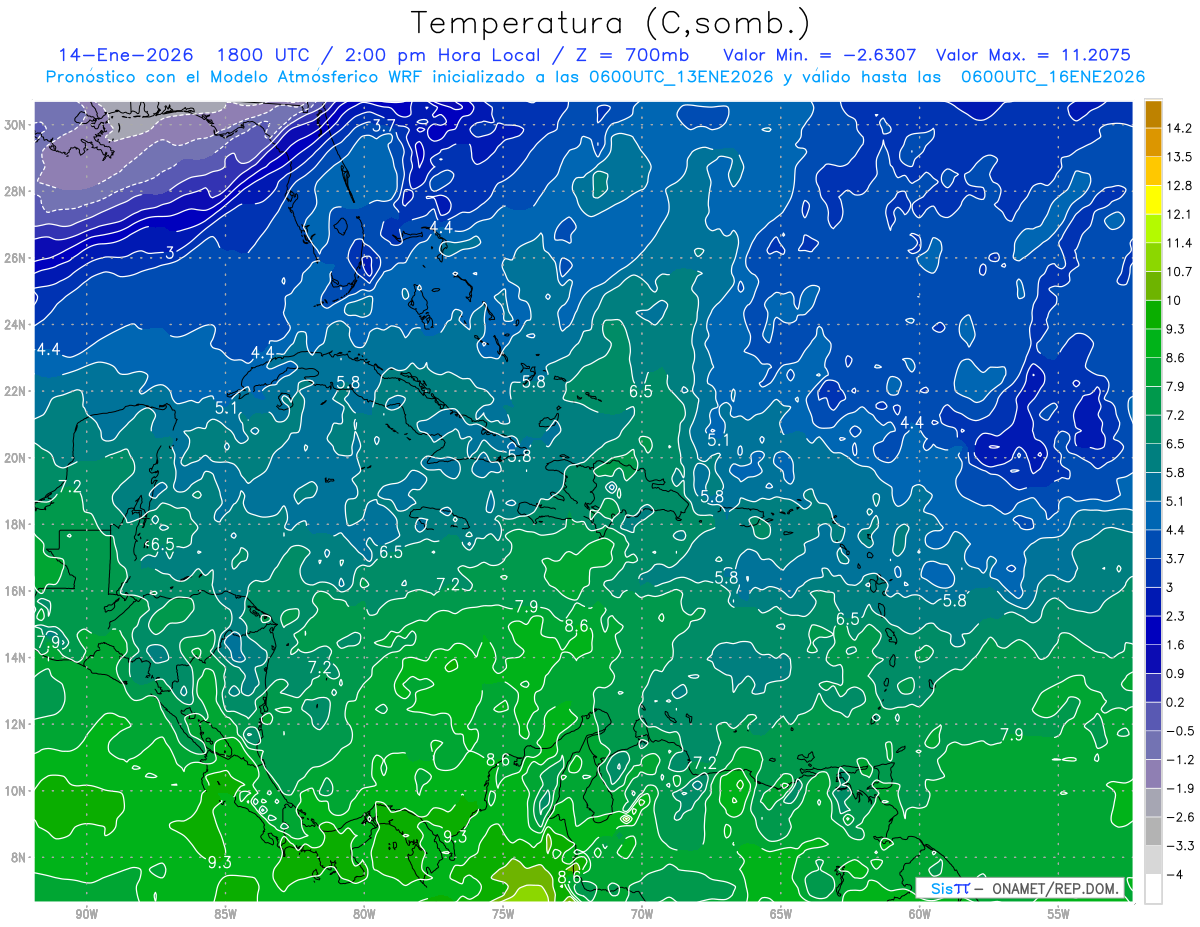
Task: Click the '30N' latitude axis label
Action: pos(14,125)
